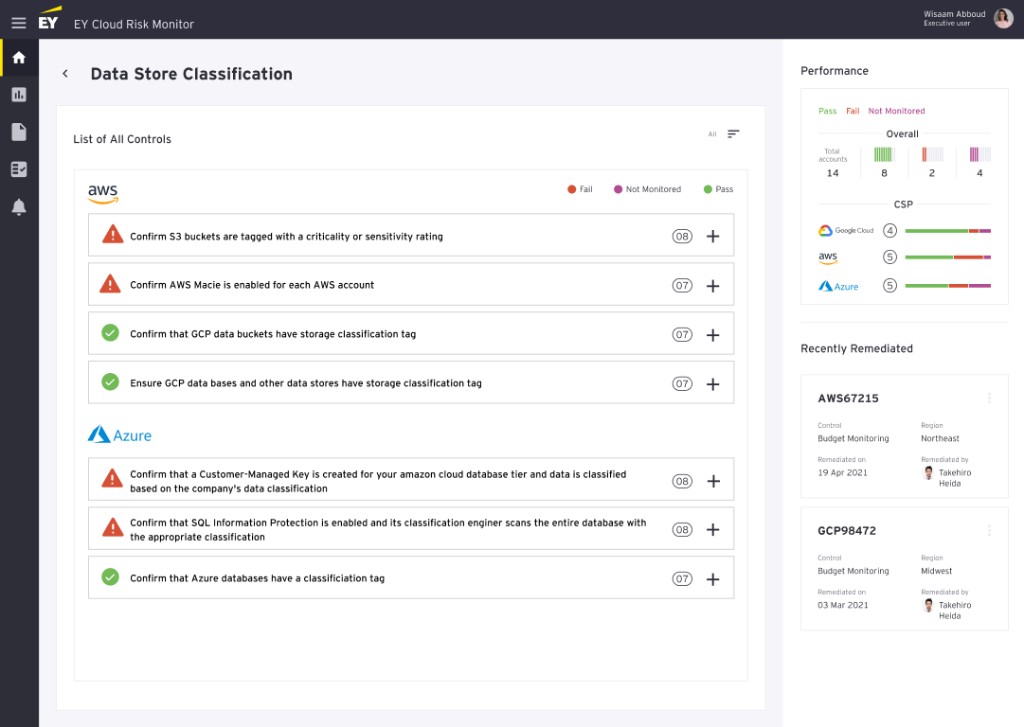Click total accounts value 14
1024x727 pixels.
(833, 173)
